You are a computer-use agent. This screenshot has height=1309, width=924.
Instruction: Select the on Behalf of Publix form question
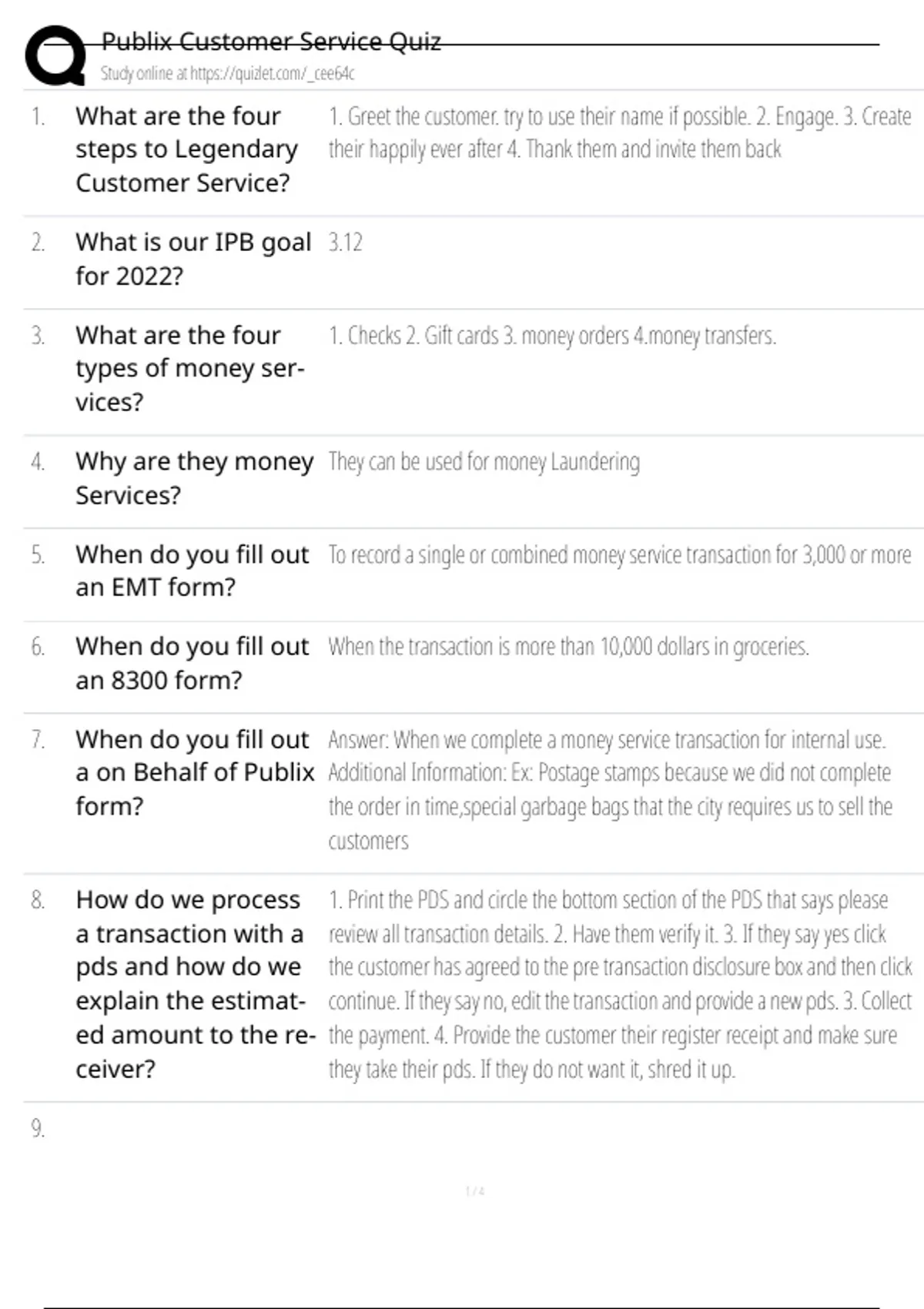click(x=195, y=772)
